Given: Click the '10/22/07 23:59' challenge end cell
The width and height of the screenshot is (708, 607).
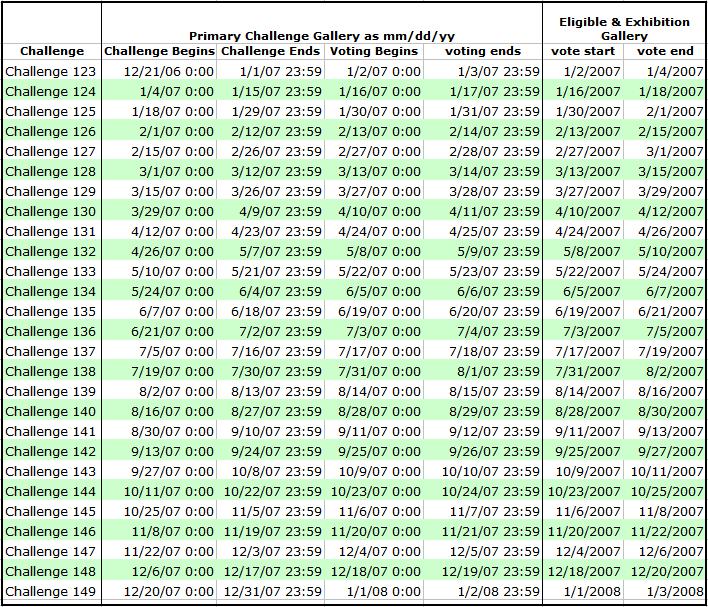Looking at the screenshot, I should point(273,491).
